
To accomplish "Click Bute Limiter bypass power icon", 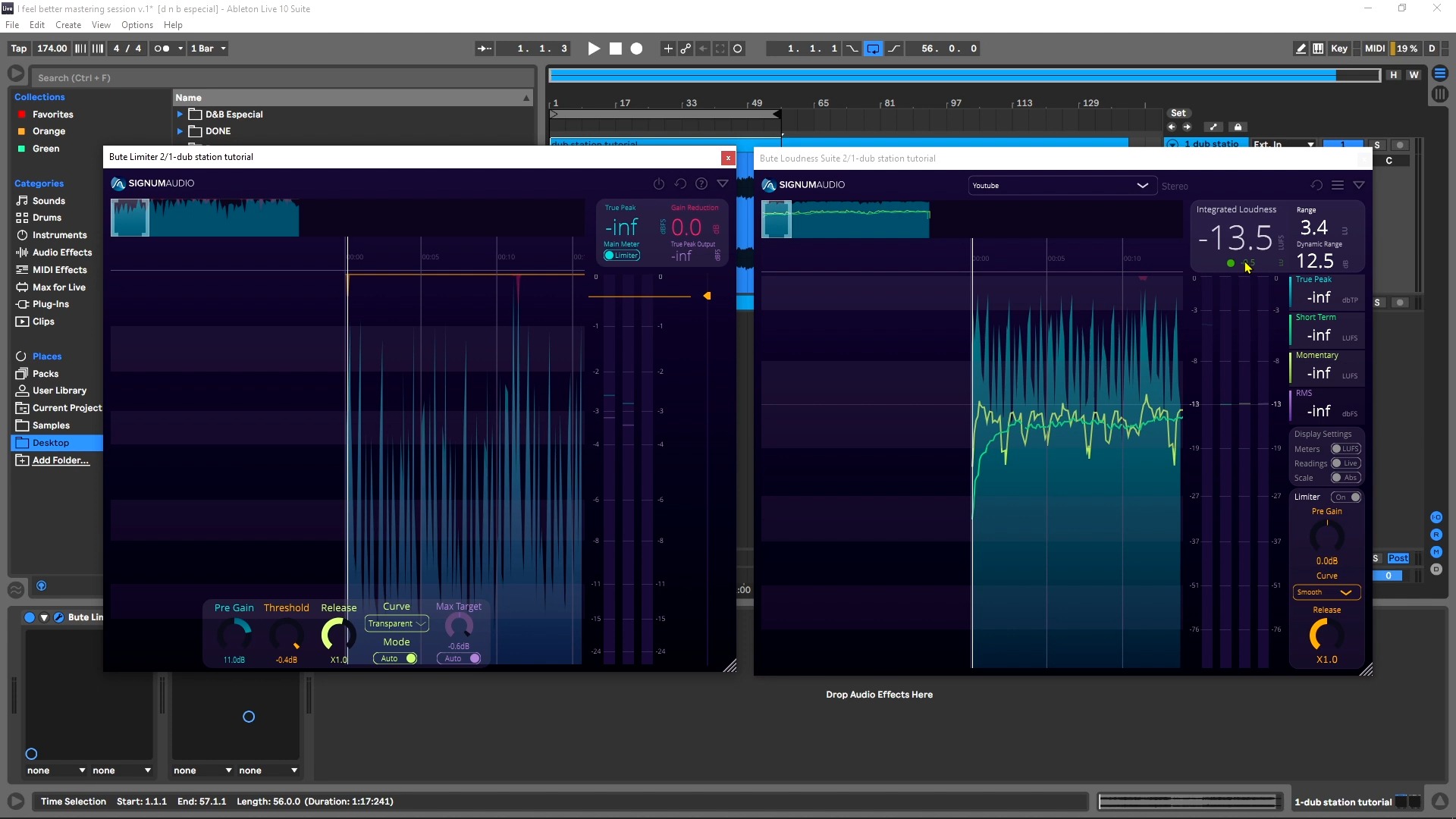I will (x=659, y=184).
